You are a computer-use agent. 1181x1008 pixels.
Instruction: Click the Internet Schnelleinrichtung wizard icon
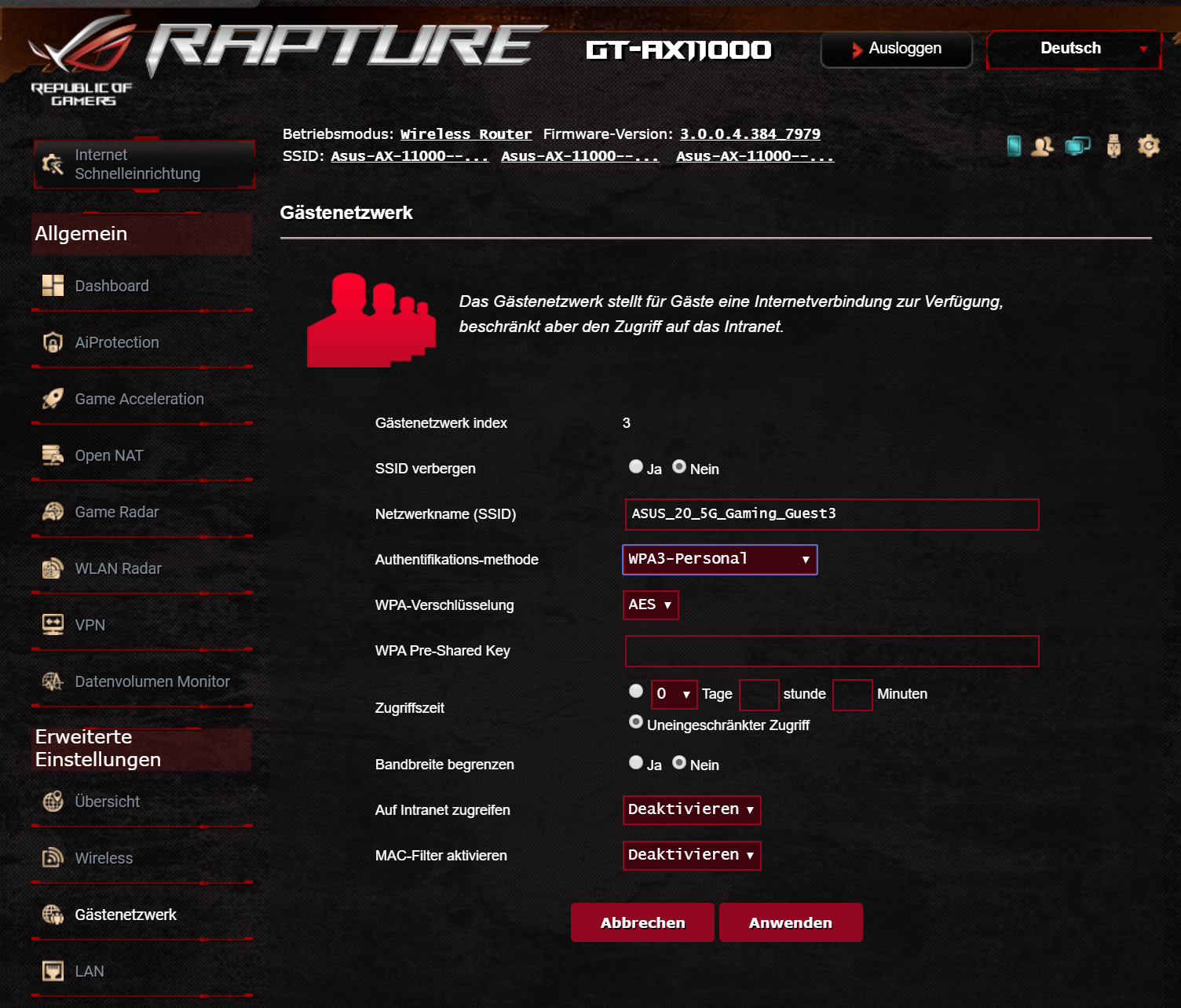tap(53, 164)
